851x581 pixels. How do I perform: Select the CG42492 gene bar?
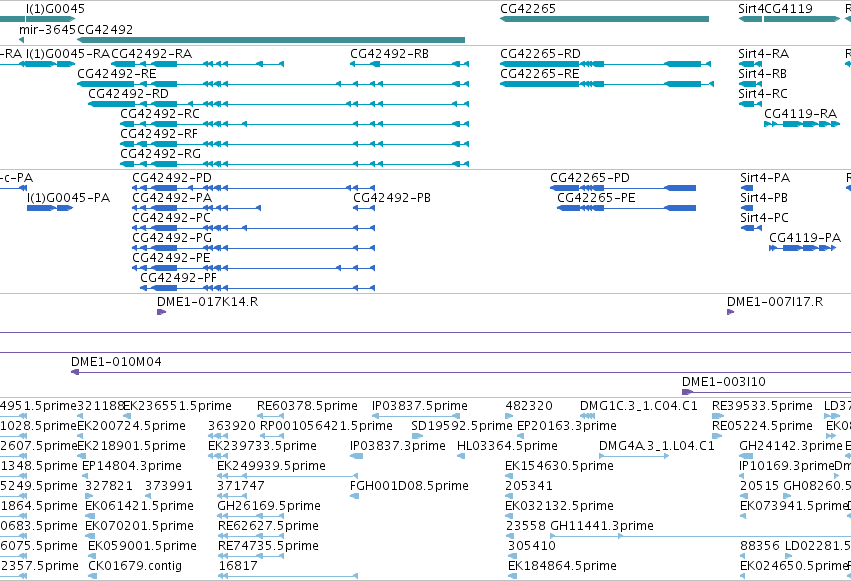coord(271,40)
